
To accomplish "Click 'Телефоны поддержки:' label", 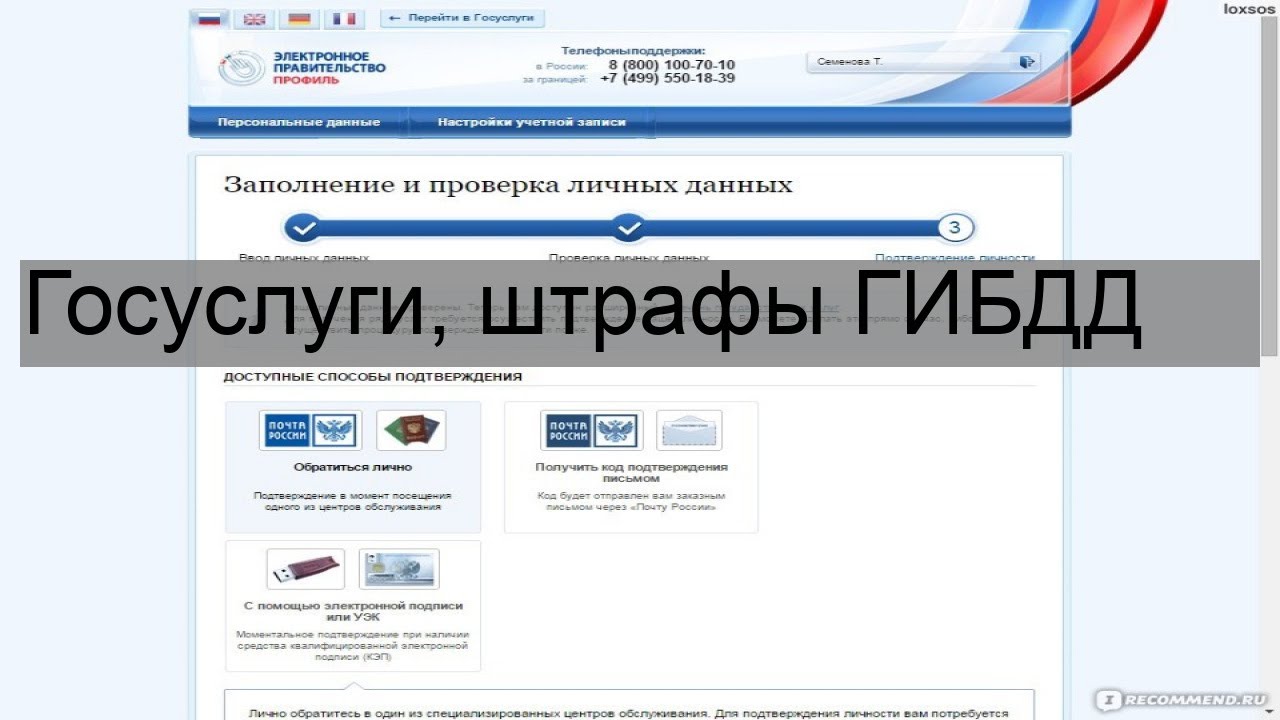I will coord(632,50).
